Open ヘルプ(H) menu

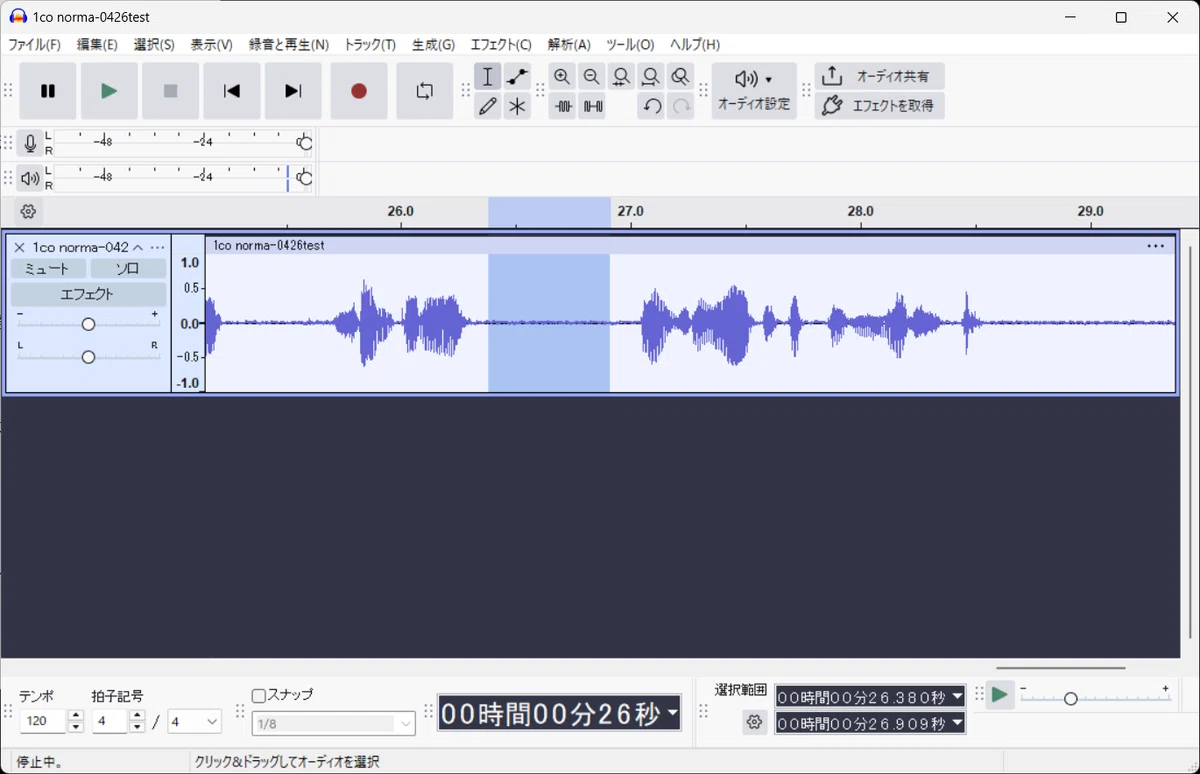695,45
